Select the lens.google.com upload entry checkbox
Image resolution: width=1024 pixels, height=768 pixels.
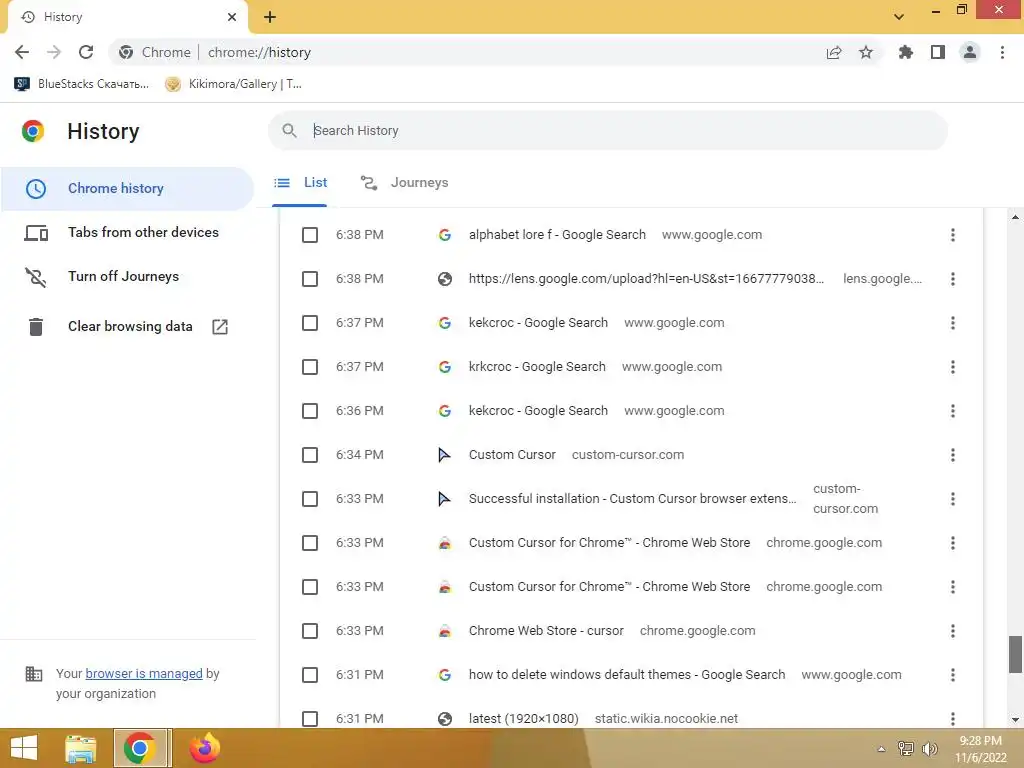click(x=310, y=279)
